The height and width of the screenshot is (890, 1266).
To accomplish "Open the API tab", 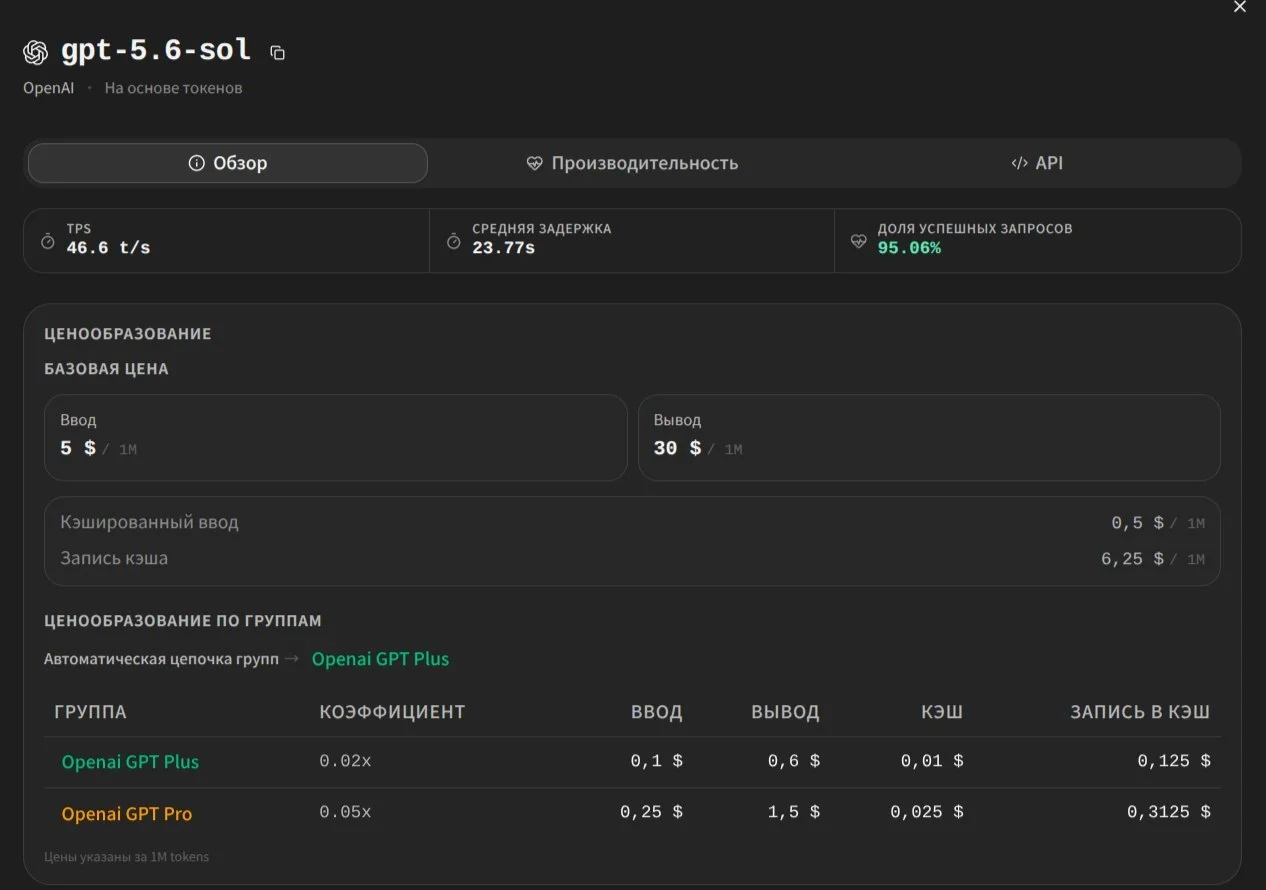I will point(1037,163).
